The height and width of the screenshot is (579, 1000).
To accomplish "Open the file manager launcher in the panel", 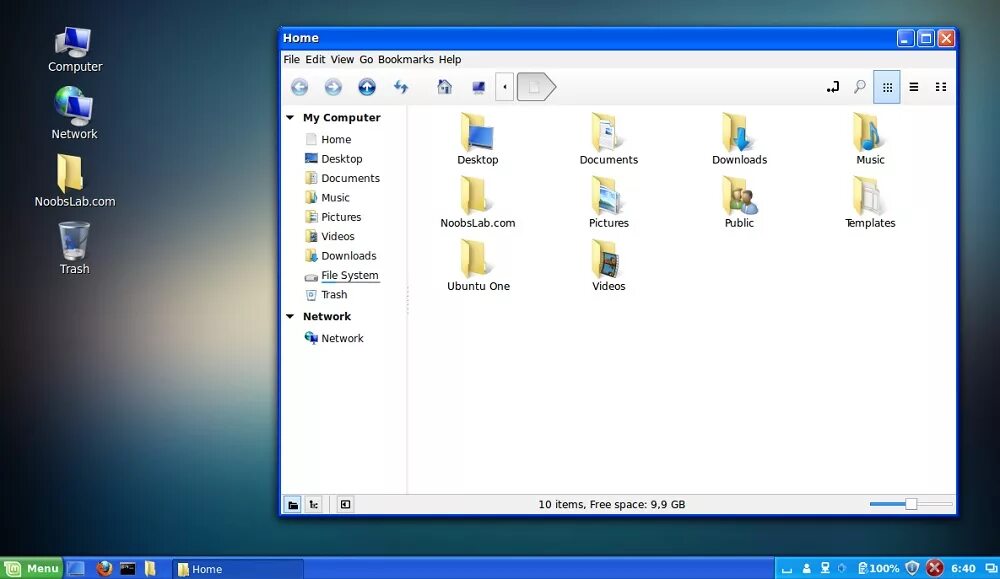I will click(x=151, y=568).
